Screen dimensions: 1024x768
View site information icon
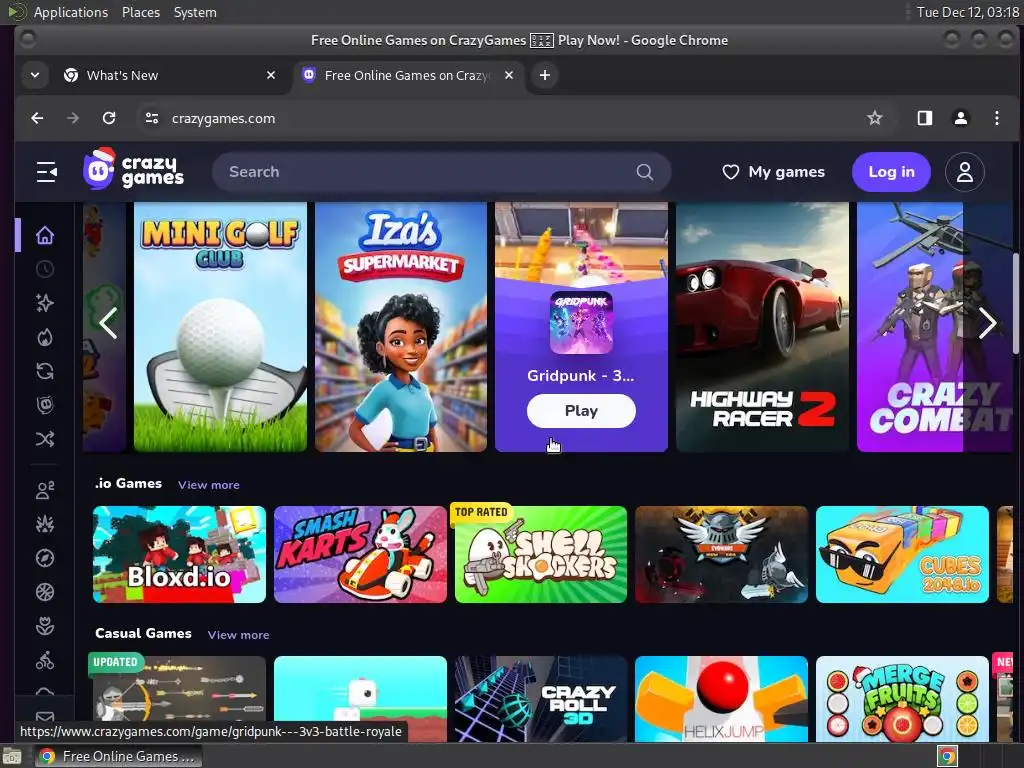click(x=152, y=118)
